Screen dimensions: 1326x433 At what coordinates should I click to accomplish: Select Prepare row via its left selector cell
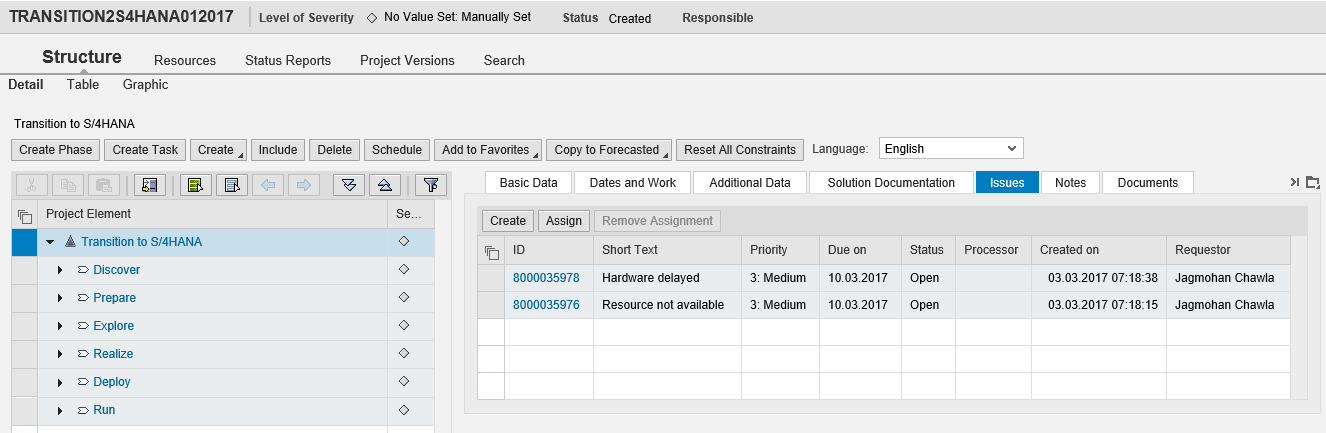pos(24,298)
